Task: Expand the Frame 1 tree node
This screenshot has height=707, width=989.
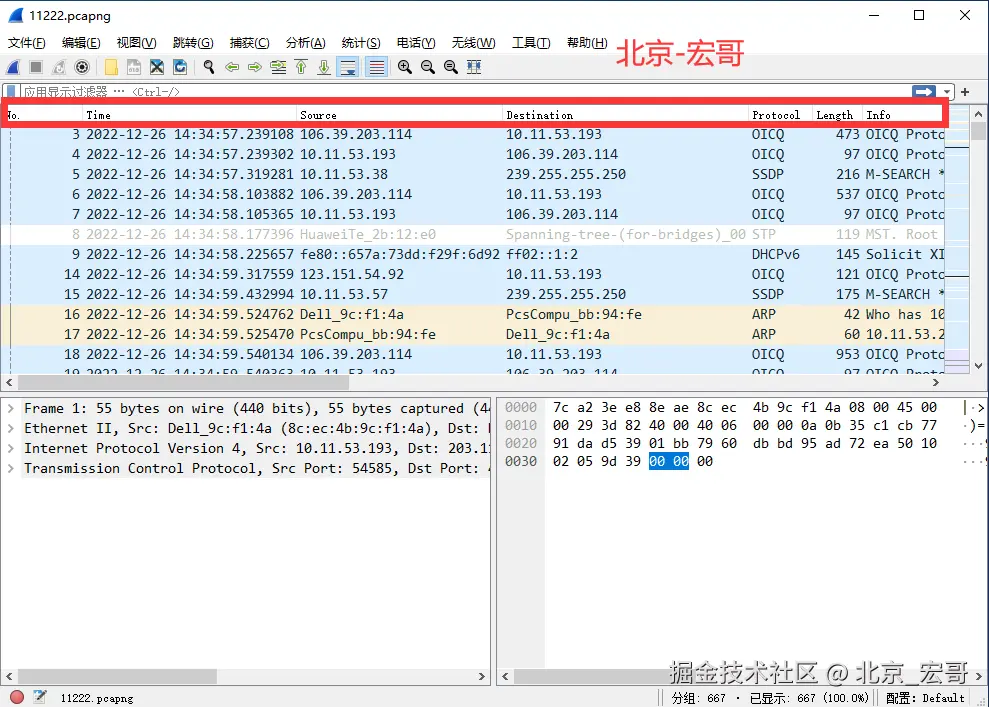Action: point(11,409)
